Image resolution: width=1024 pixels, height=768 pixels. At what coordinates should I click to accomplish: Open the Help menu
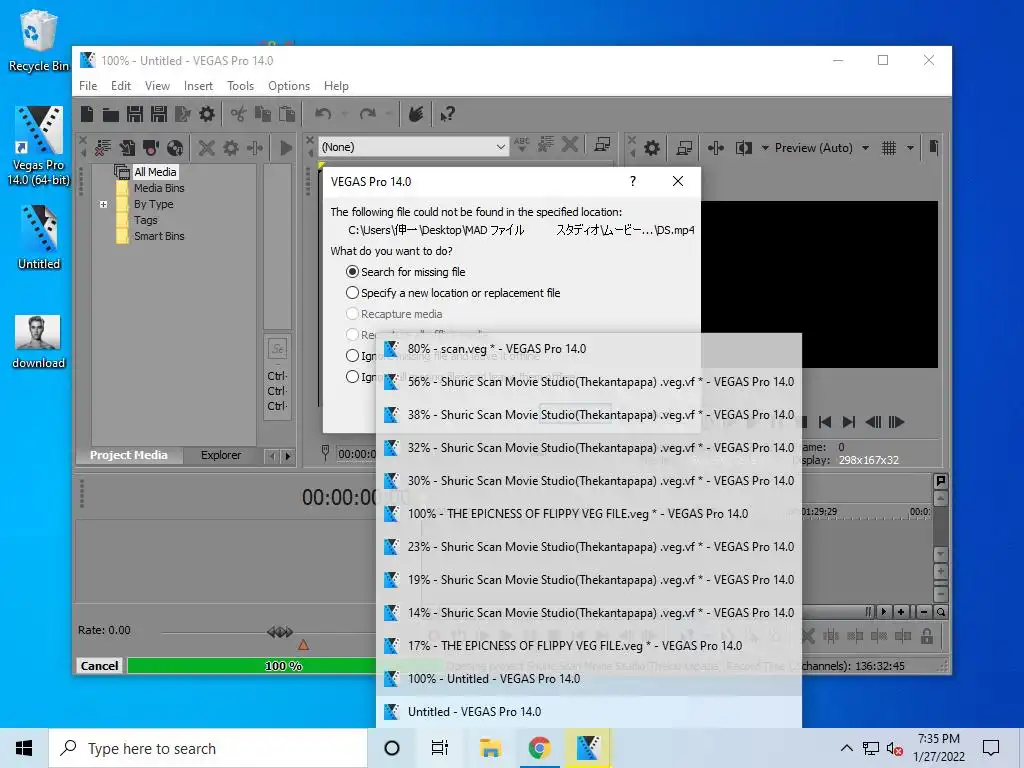[x=336, y=86]
